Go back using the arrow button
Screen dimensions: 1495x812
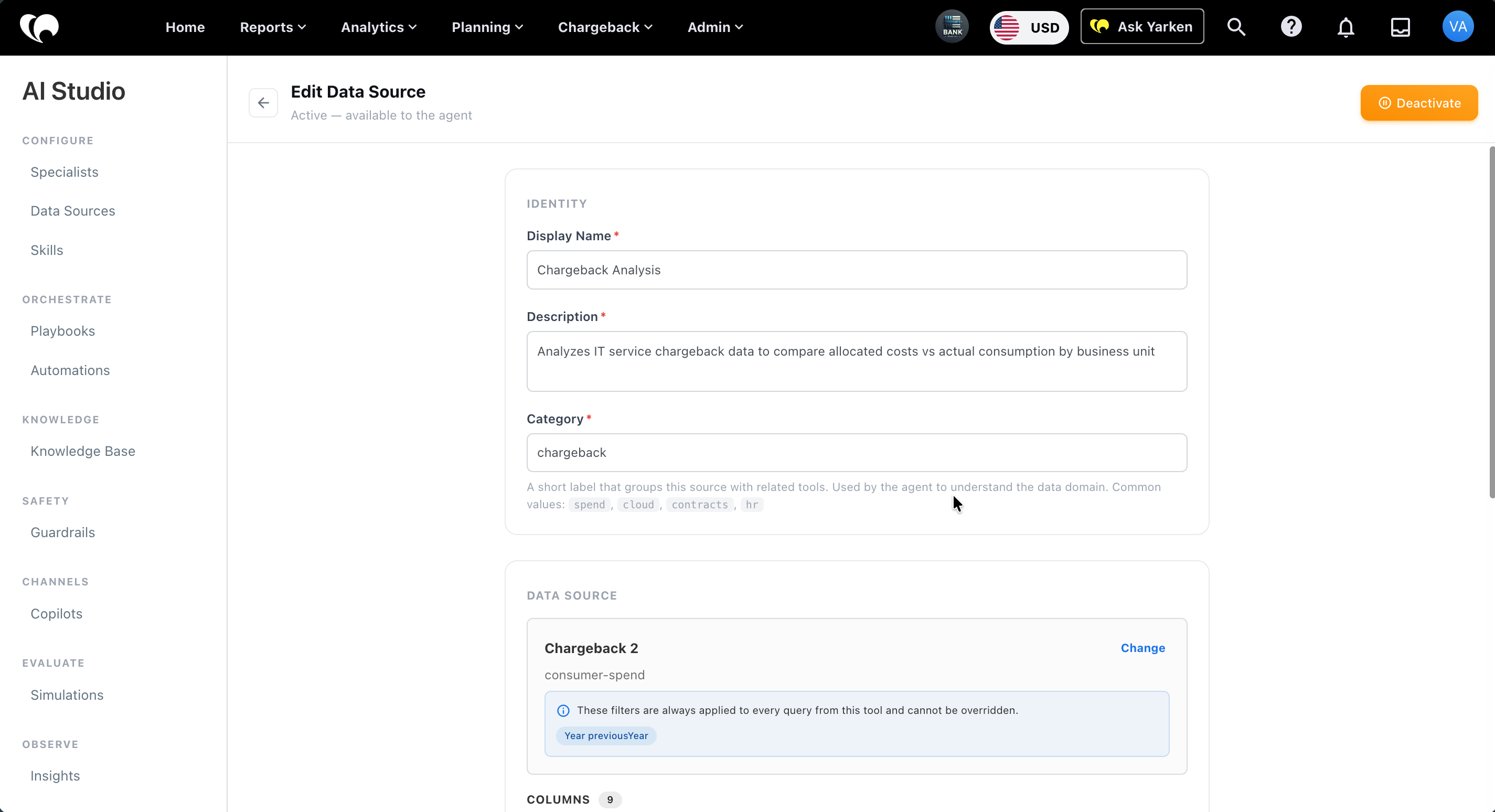[263, 103]
